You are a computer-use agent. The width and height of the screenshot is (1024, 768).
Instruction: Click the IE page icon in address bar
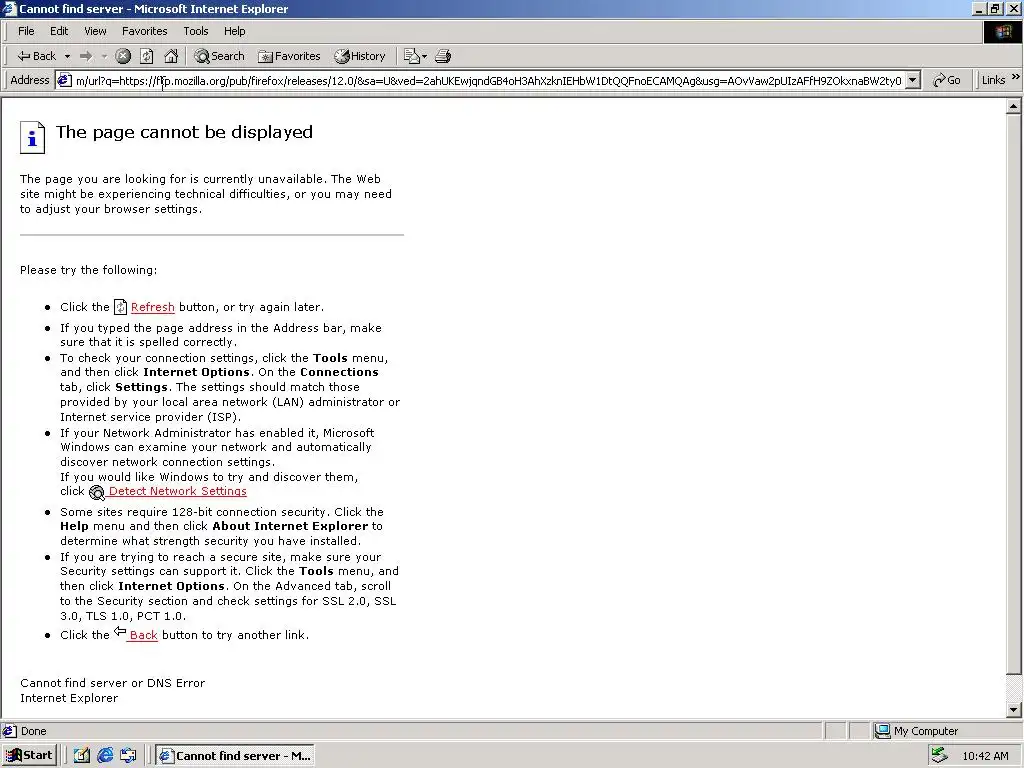(x=64, y=80)
